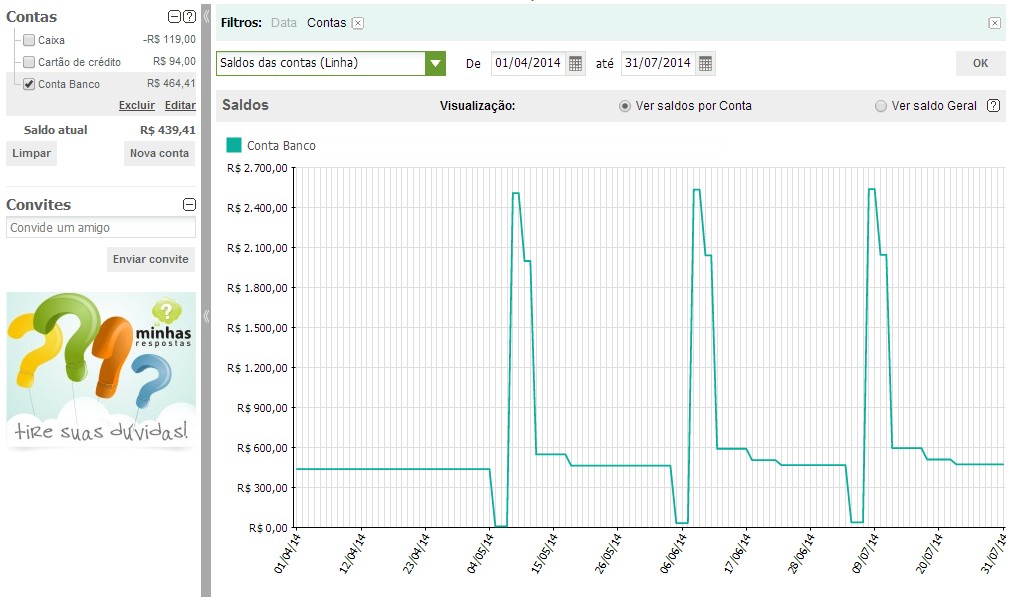Select Ver saldos por Conta option

(624, 106)
